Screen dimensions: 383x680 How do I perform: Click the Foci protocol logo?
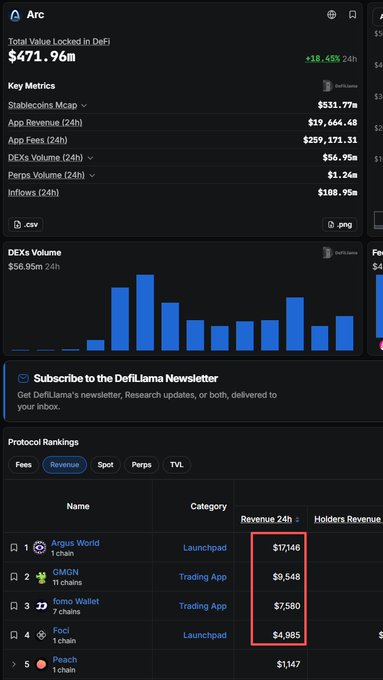click(41, 635)
